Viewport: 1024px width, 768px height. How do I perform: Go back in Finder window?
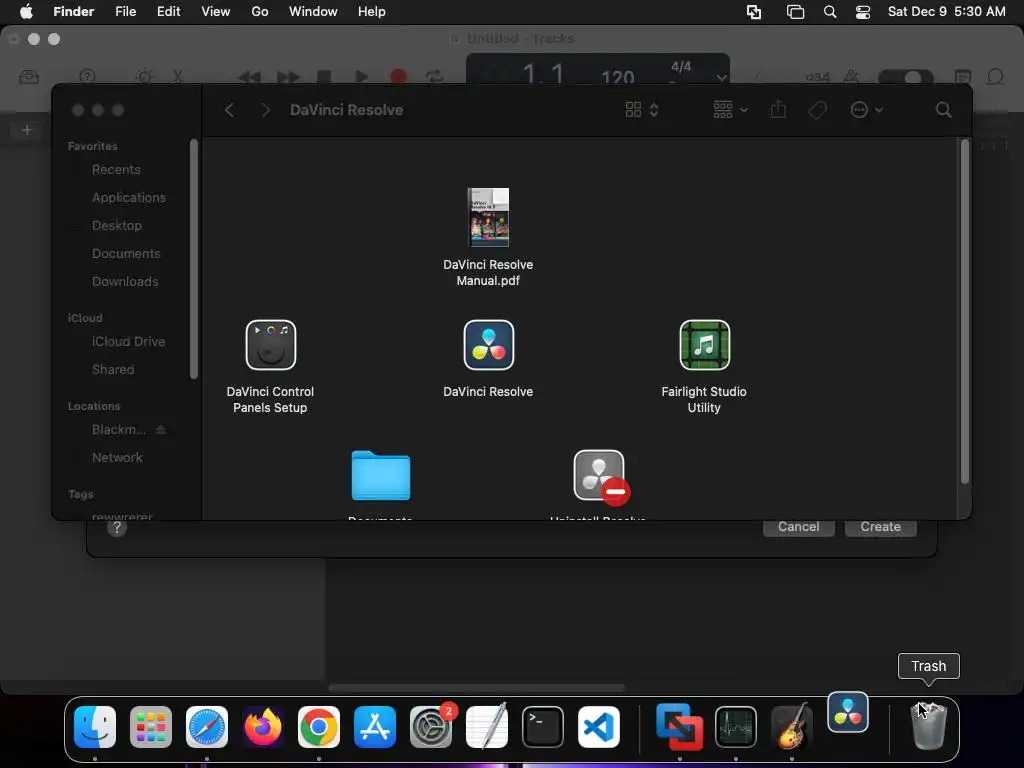pos(229,110)
